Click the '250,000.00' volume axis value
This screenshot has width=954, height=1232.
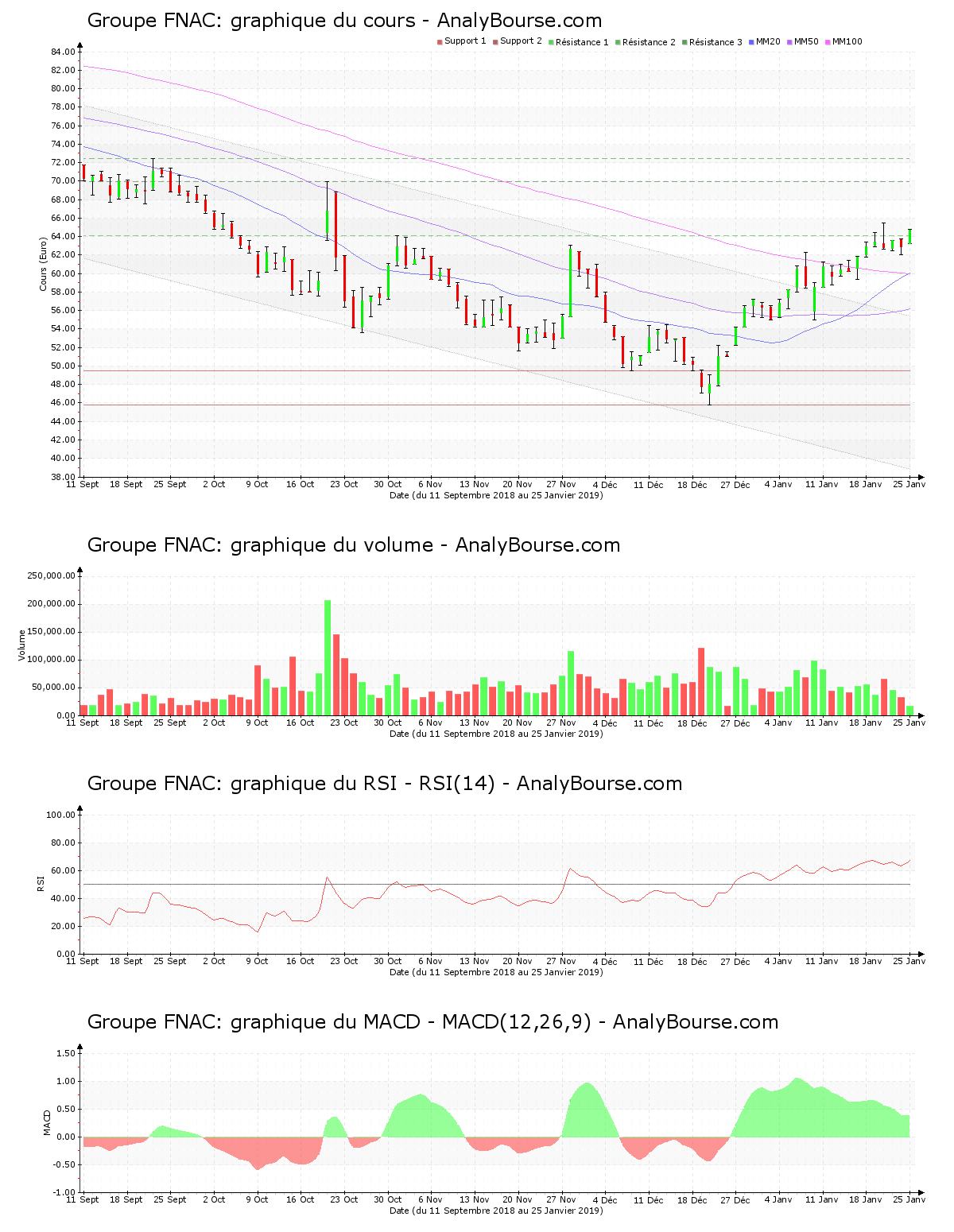(51, 575)
